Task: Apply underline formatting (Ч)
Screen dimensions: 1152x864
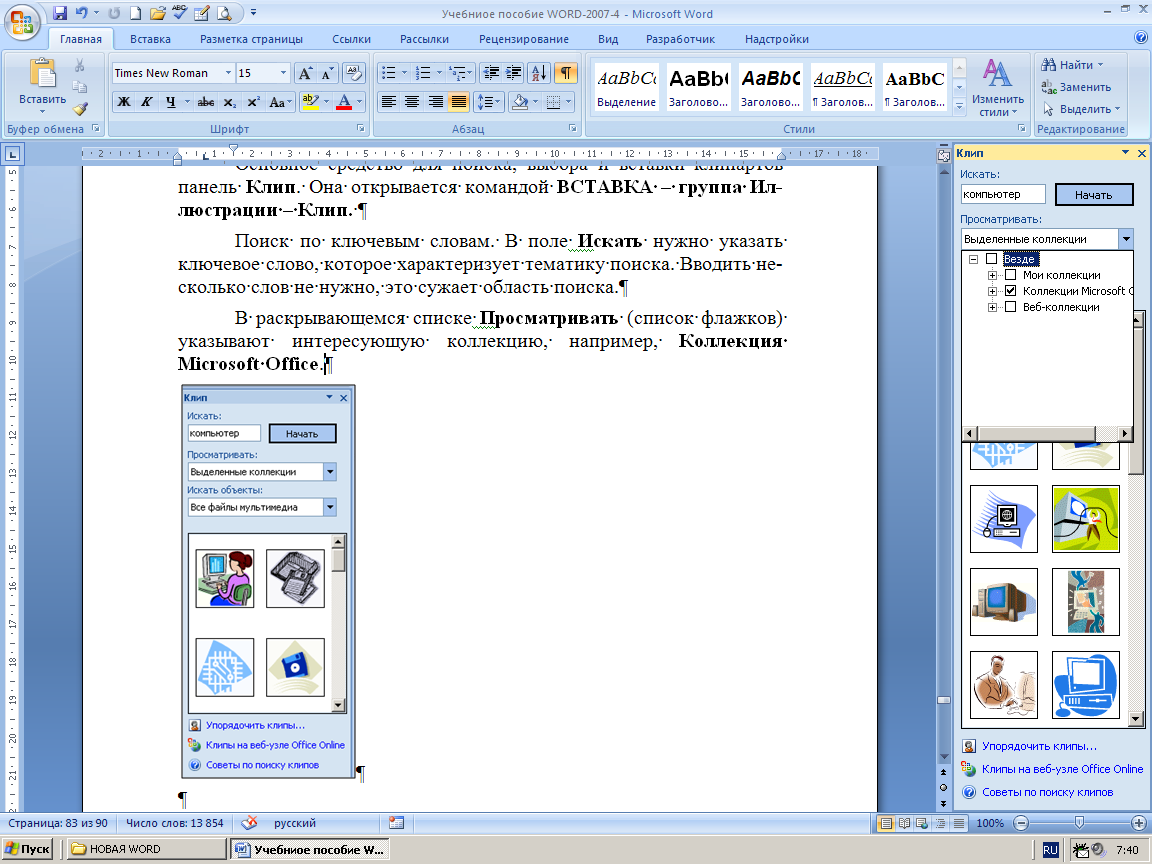Action: coord(170,102)
